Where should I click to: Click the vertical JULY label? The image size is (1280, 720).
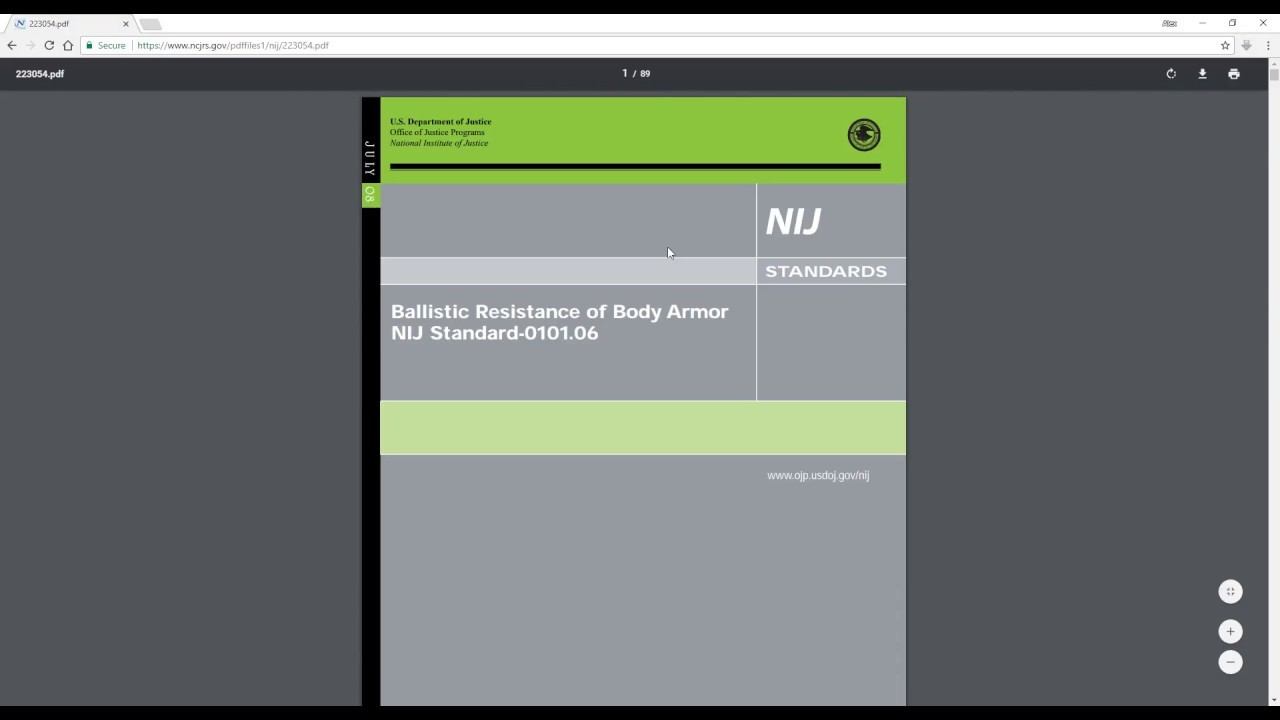coord(370,158)
